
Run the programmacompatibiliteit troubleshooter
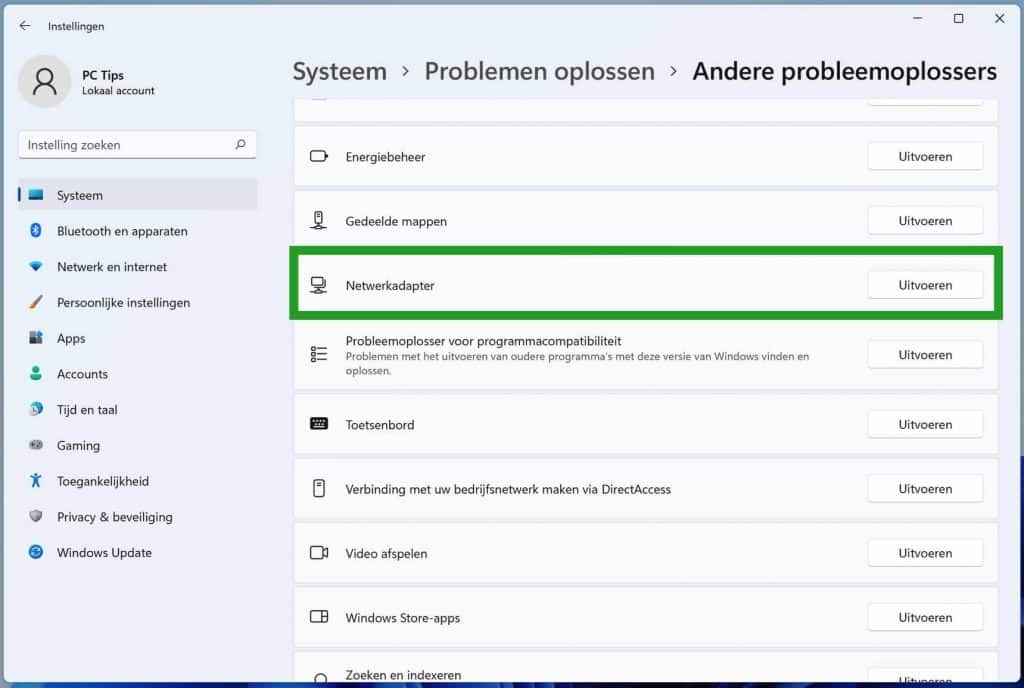[925, 355]
